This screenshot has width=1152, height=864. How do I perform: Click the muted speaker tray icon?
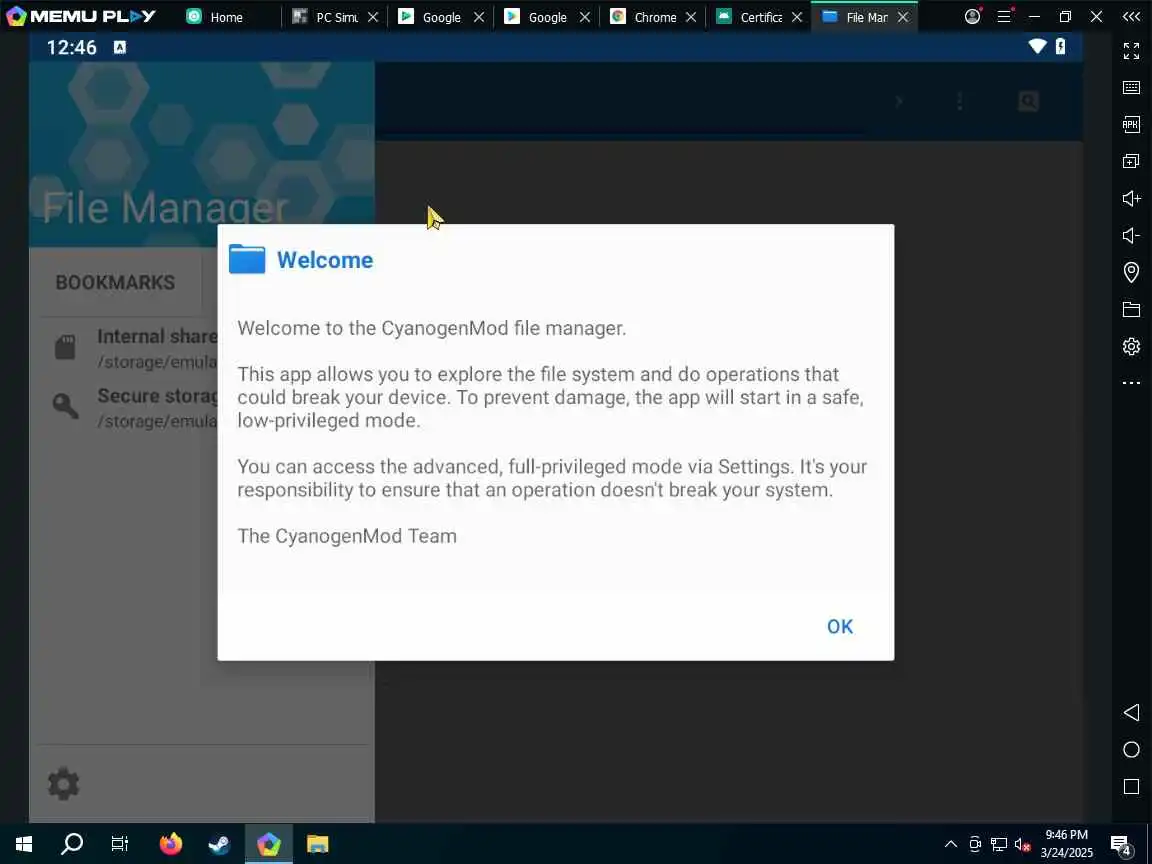tap(1022, 844)
